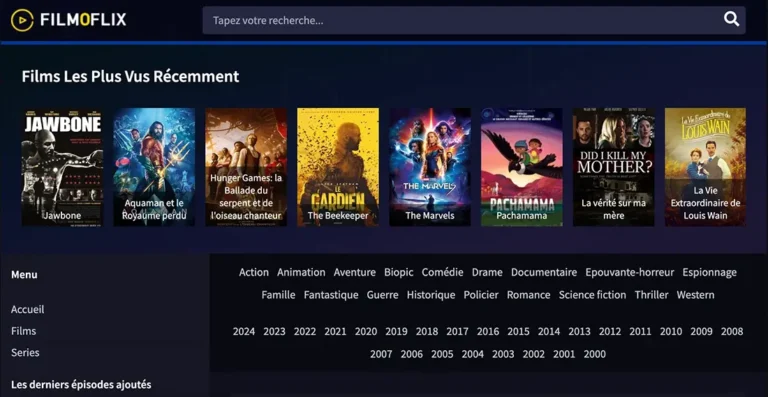Filter films by year 2017
Image resolution: width=768 pixels, height=397 pixels.
pyautogui.click(x=457, y=331)
